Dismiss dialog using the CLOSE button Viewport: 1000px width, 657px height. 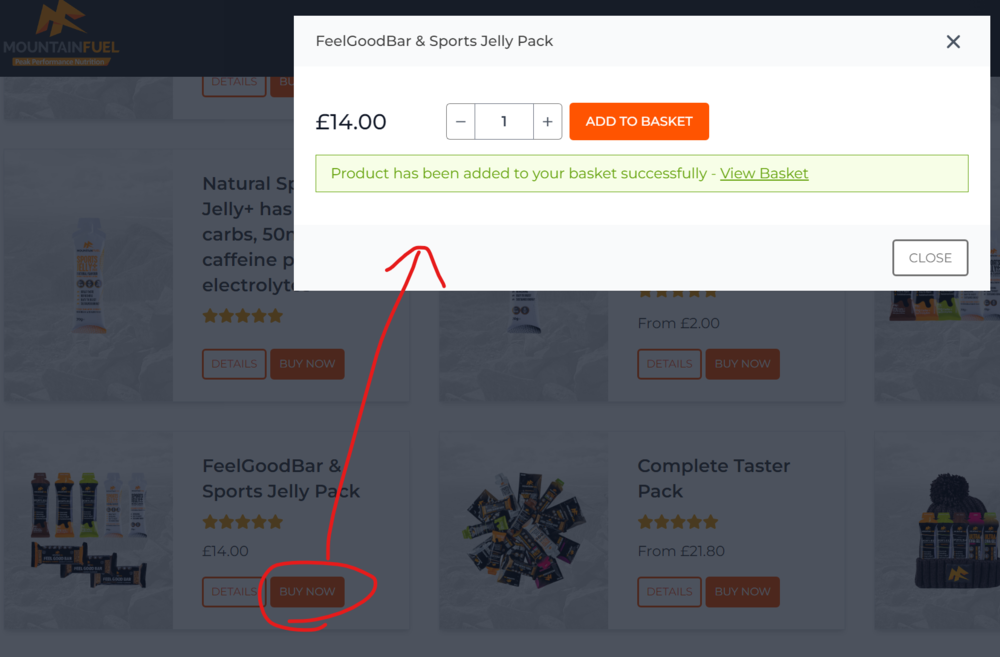[x=930, y=258]
